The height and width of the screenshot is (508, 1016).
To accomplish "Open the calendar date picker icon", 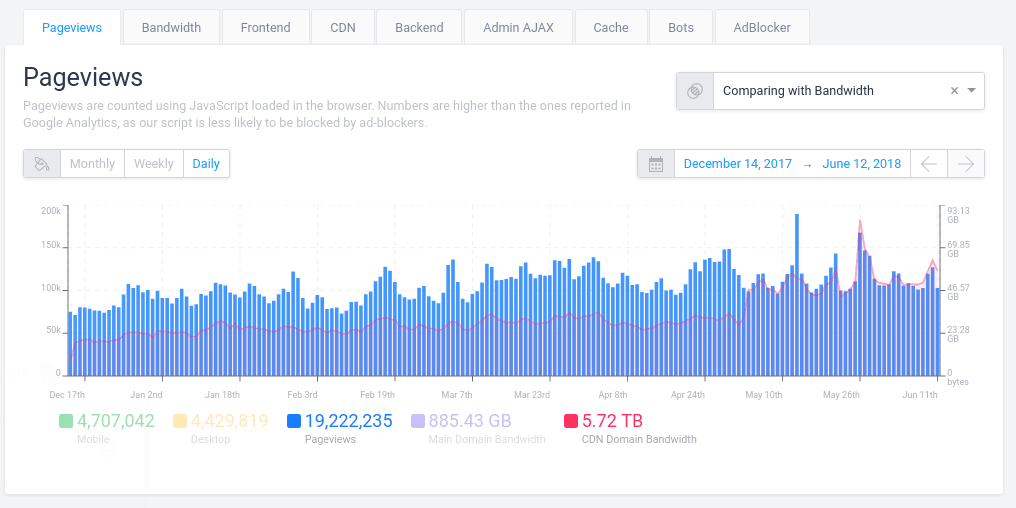I will pos(656,163).
